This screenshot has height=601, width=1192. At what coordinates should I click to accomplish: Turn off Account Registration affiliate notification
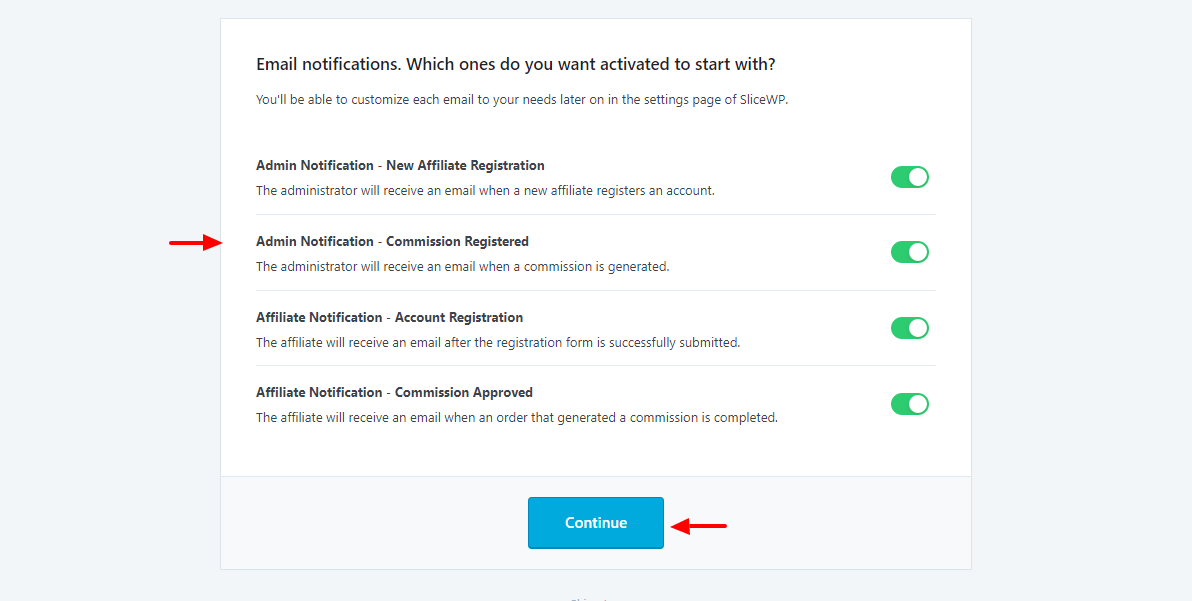(x=909, y=328)
